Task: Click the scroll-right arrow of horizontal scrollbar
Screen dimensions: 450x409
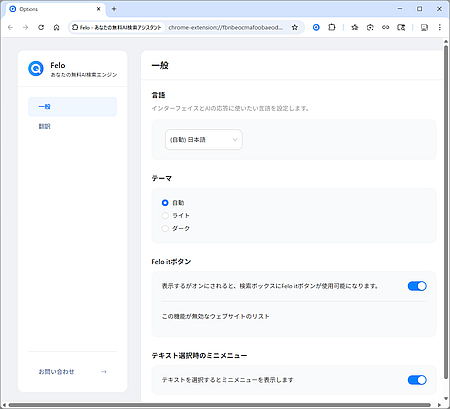Action: pos(439,405)
